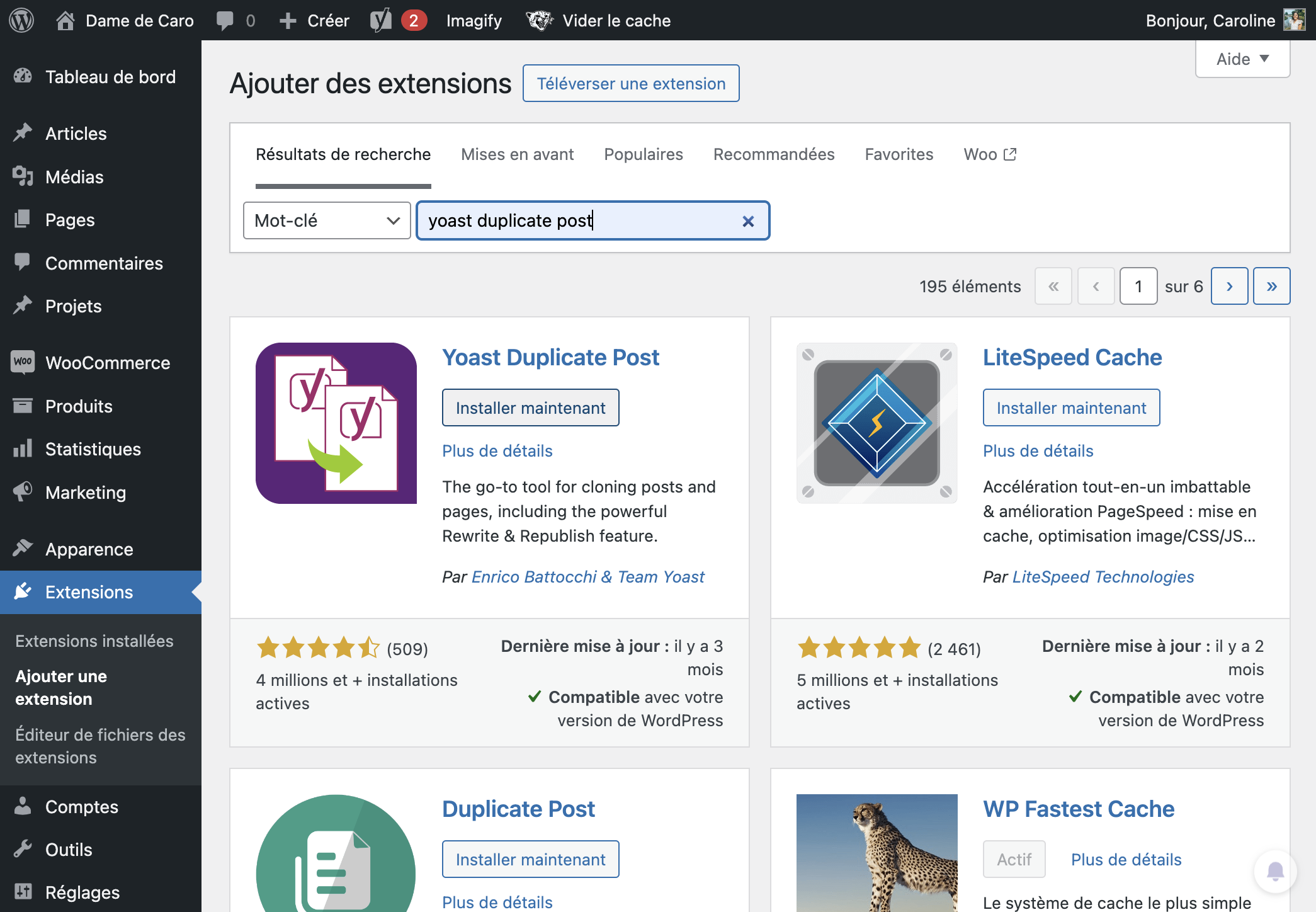This screenshot has height=912, width=1316.
Task: Open Marketing in sidebar
Action: 101,493
